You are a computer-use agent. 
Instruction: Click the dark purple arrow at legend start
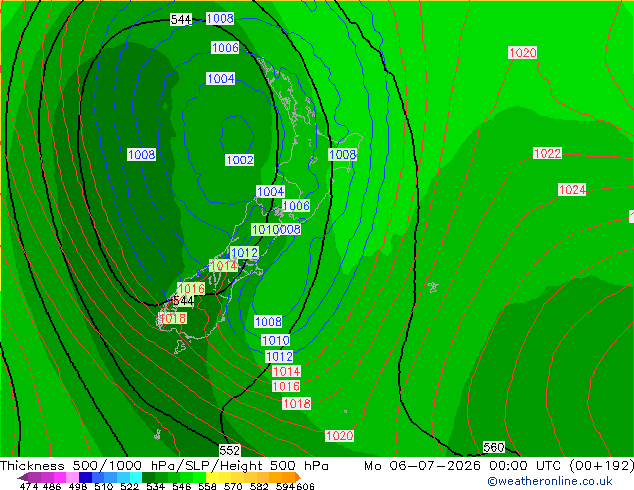tap(22, 477)
